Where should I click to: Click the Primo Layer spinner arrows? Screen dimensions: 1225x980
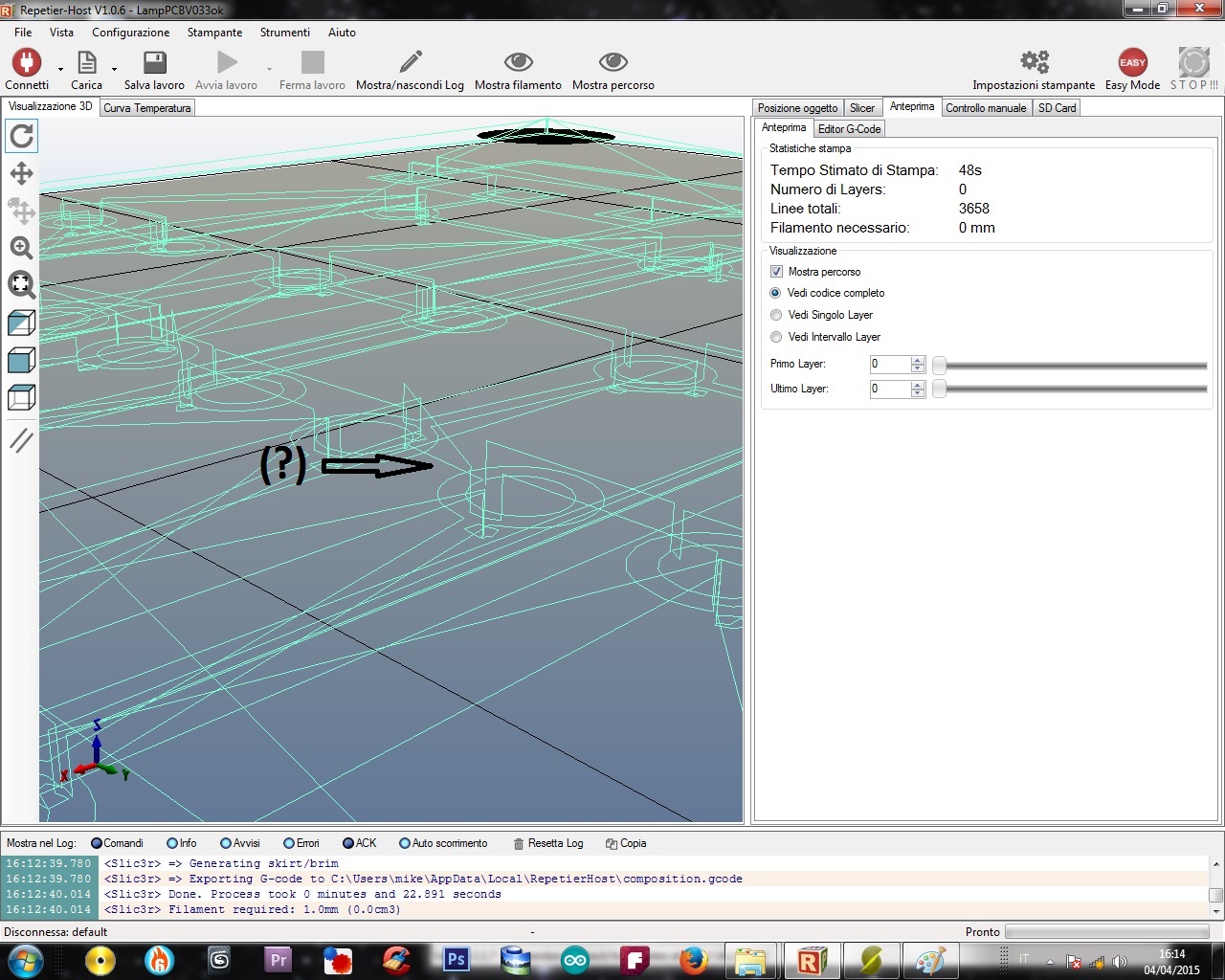(918, 364)
